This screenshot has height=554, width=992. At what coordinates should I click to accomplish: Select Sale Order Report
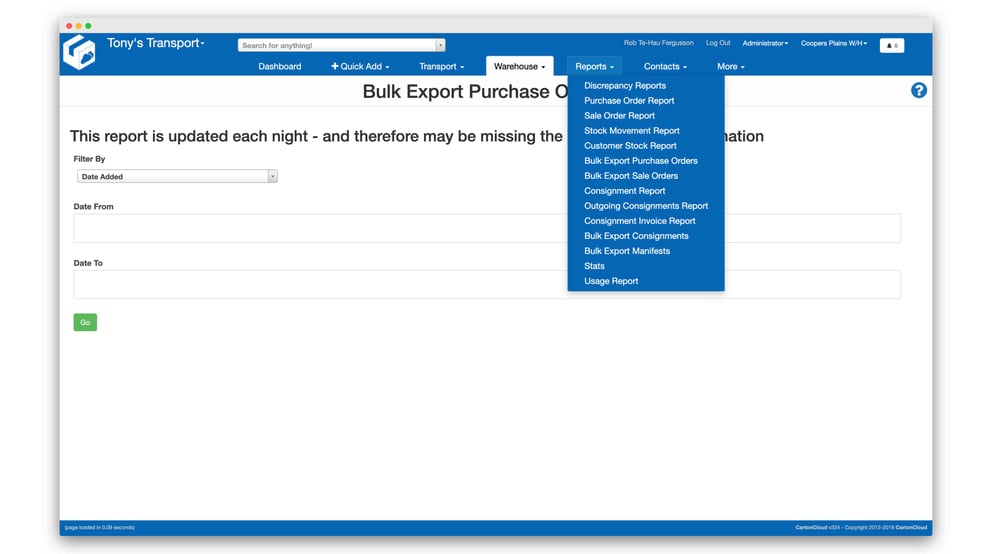(619, 116)
